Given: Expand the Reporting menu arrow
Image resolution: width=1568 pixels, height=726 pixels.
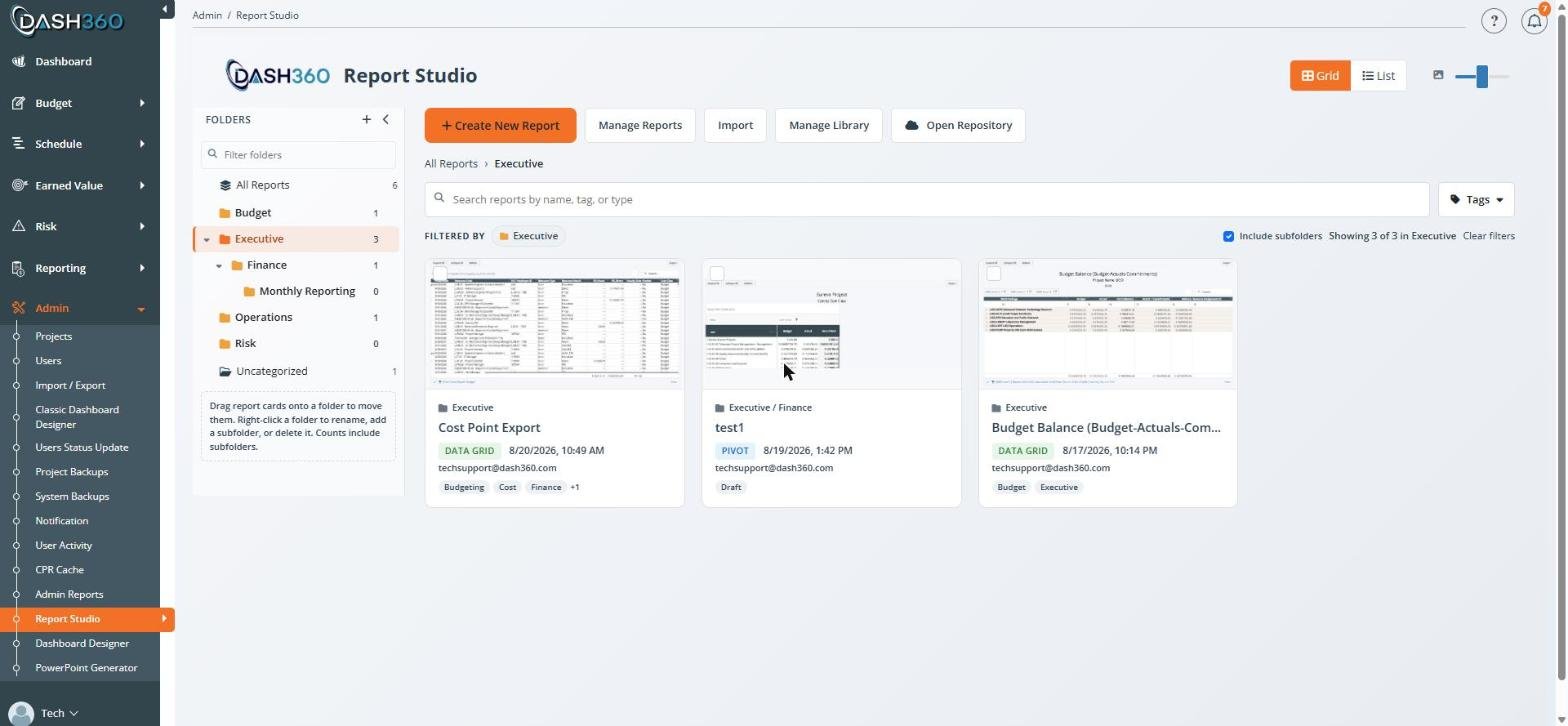Looking at the screenshot, I should click(x=142, y=268).
